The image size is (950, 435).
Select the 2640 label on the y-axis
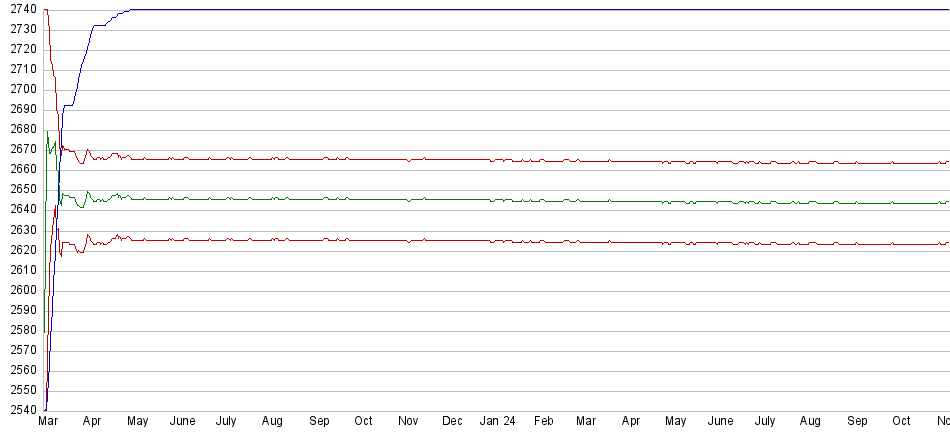24,210
